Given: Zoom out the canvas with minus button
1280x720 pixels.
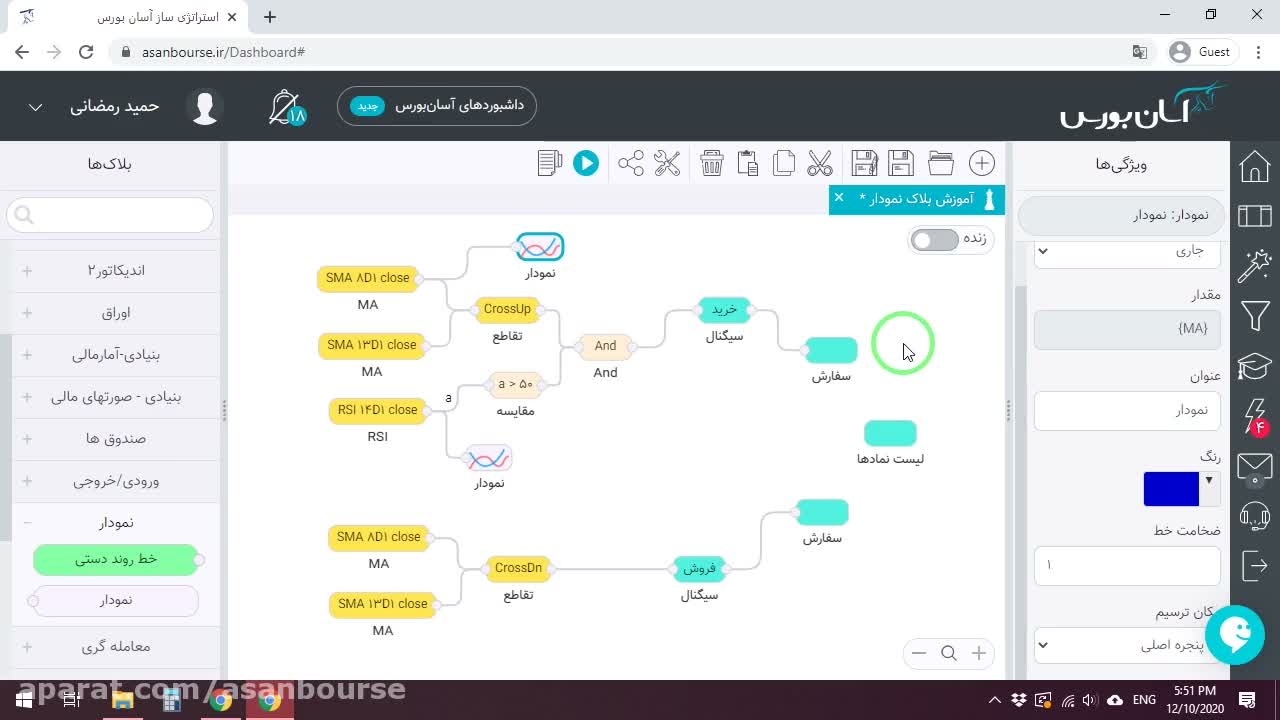Looking at the screenshot, I should point(919,653).
